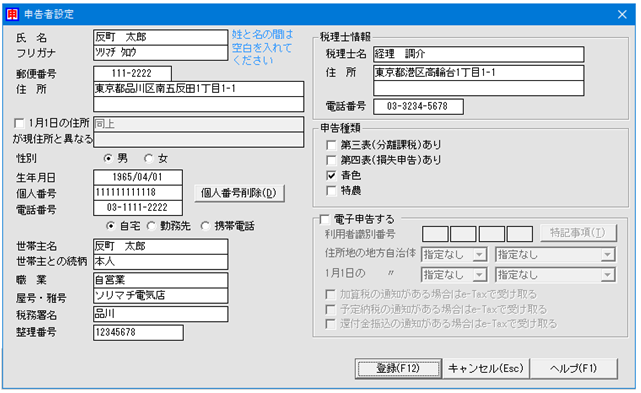Click the 世帯主名 input field
This screenshot has height=393, width=641.
tap(160, 247)
